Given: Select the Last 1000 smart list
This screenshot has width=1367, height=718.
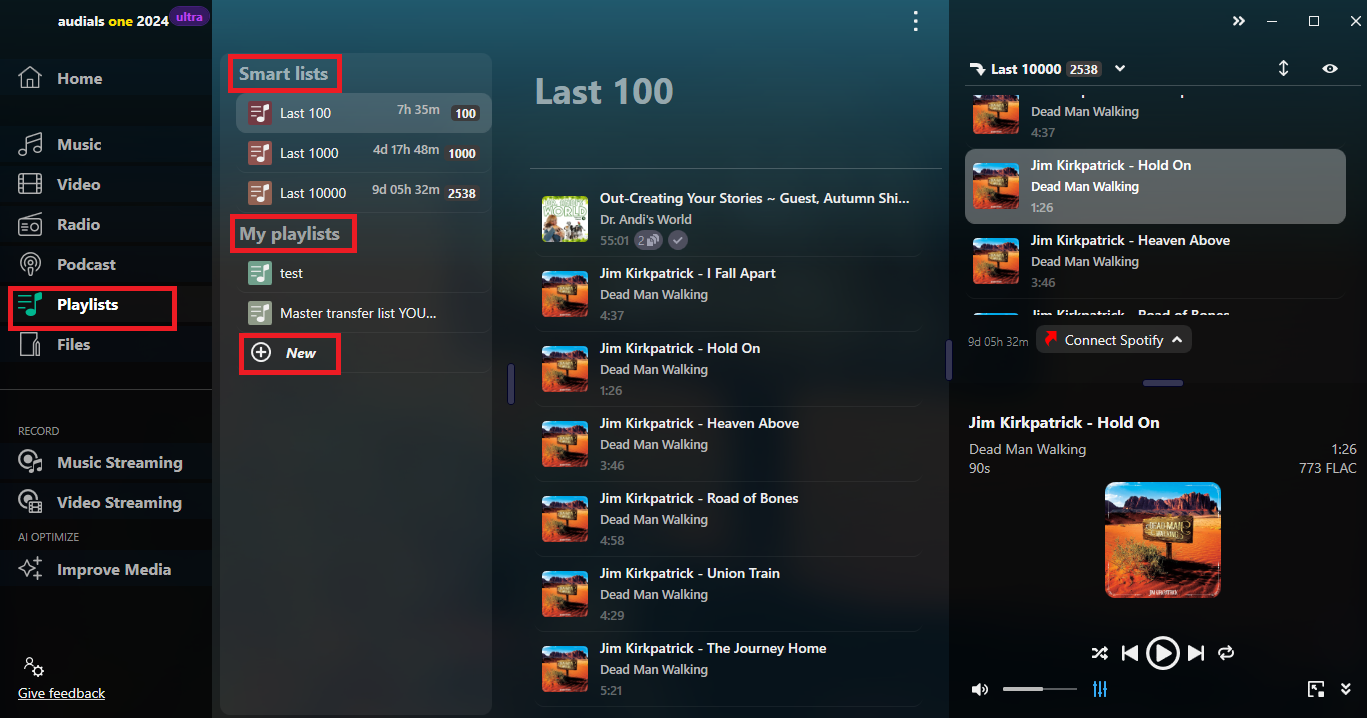Looking at the screenshot, I should pos(364,153).
